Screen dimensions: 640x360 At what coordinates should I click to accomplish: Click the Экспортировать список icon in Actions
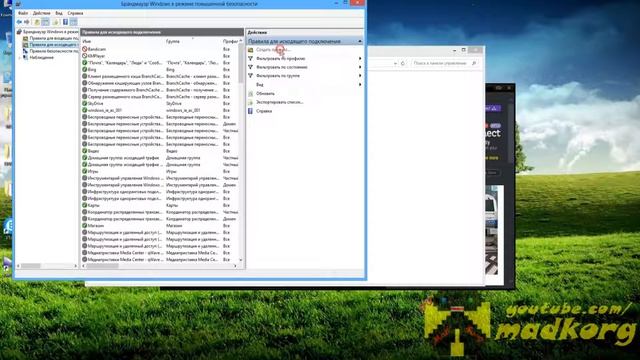click(251, 102)
